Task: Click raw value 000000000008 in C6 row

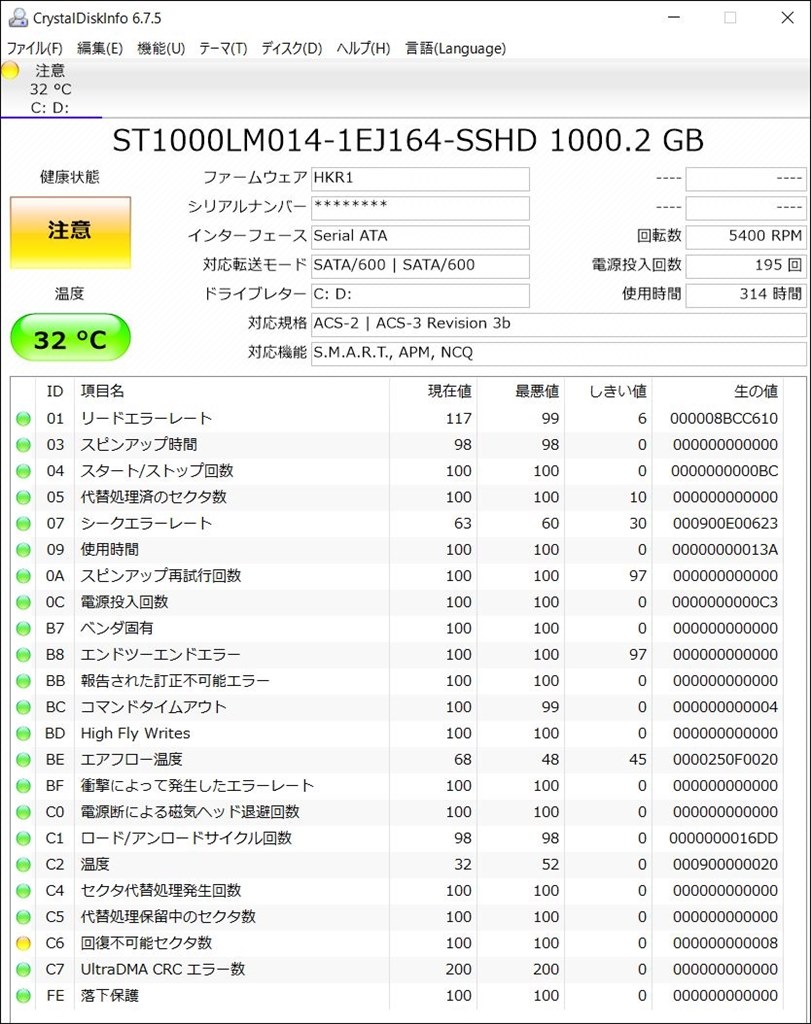Action: [x=725, y=943]
